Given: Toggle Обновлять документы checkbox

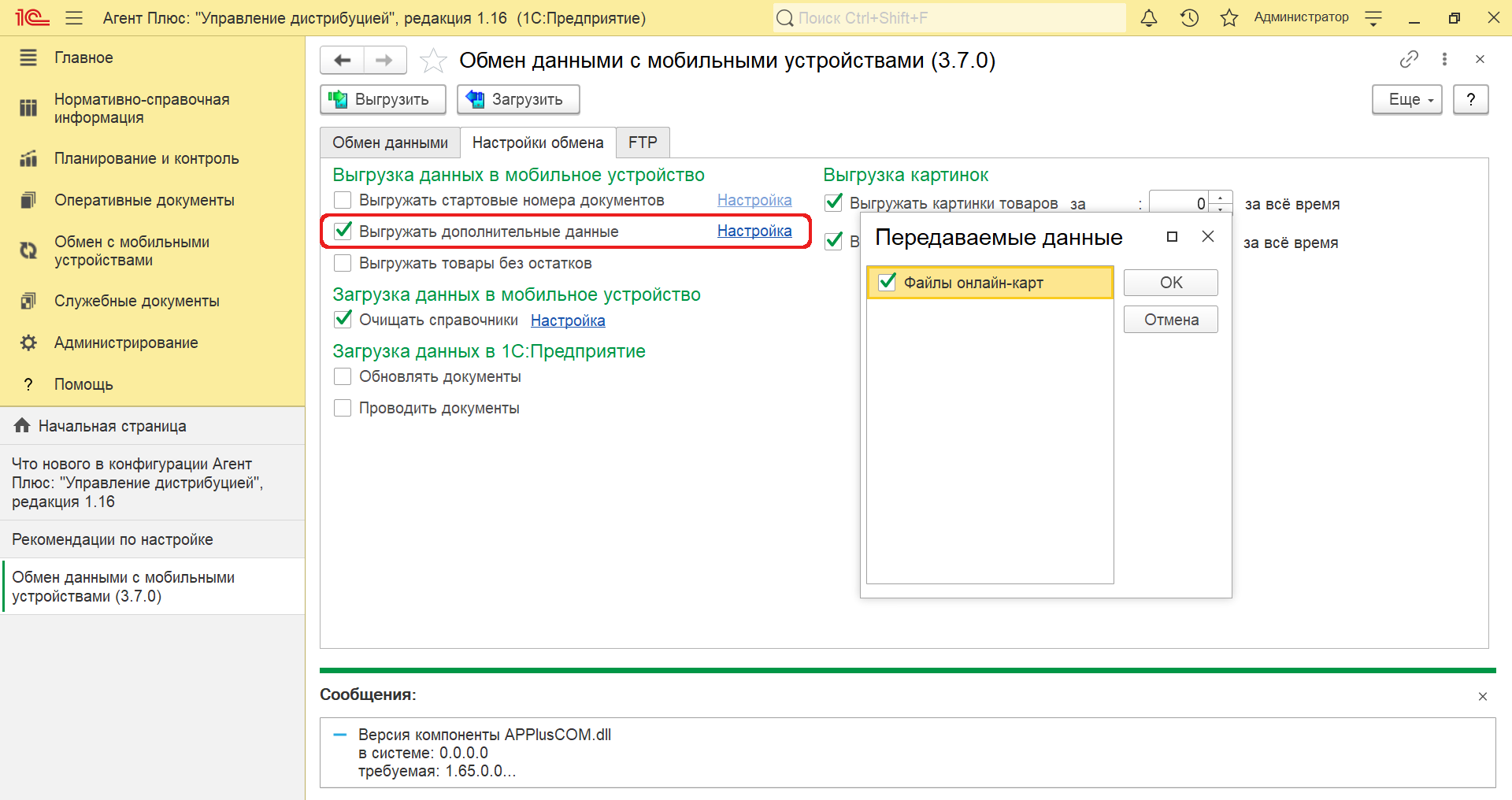Looking at the screenshot, I should (343, 376).
